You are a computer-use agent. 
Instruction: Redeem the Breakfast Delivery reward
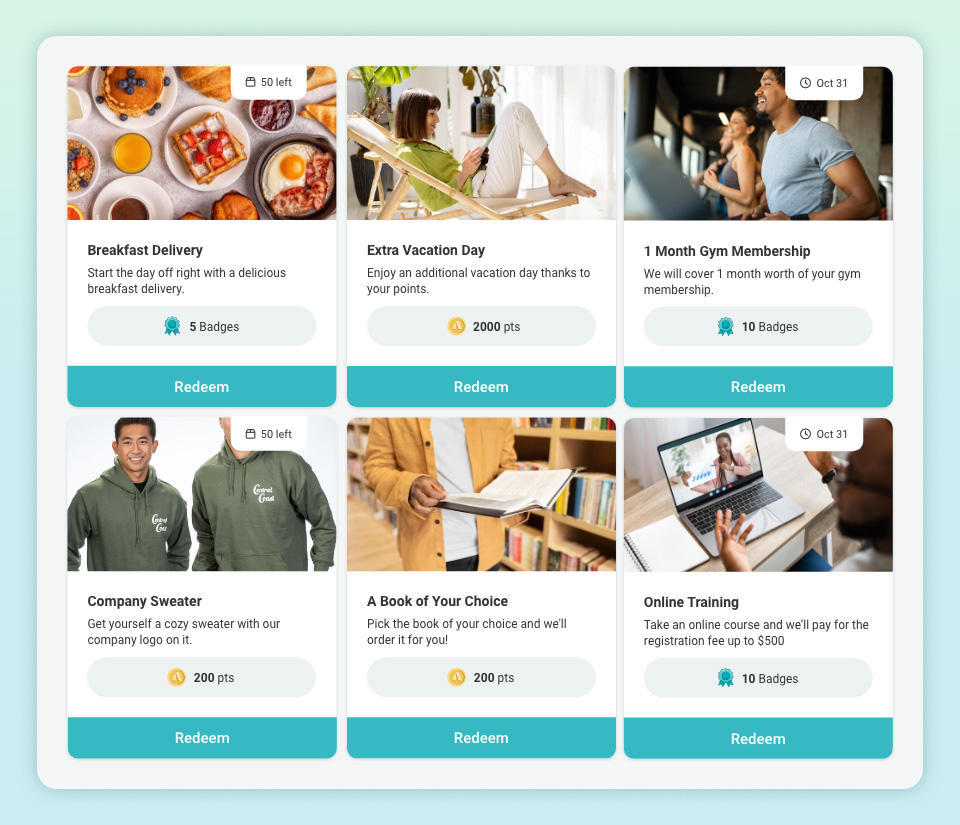click(x=201, y=387)
